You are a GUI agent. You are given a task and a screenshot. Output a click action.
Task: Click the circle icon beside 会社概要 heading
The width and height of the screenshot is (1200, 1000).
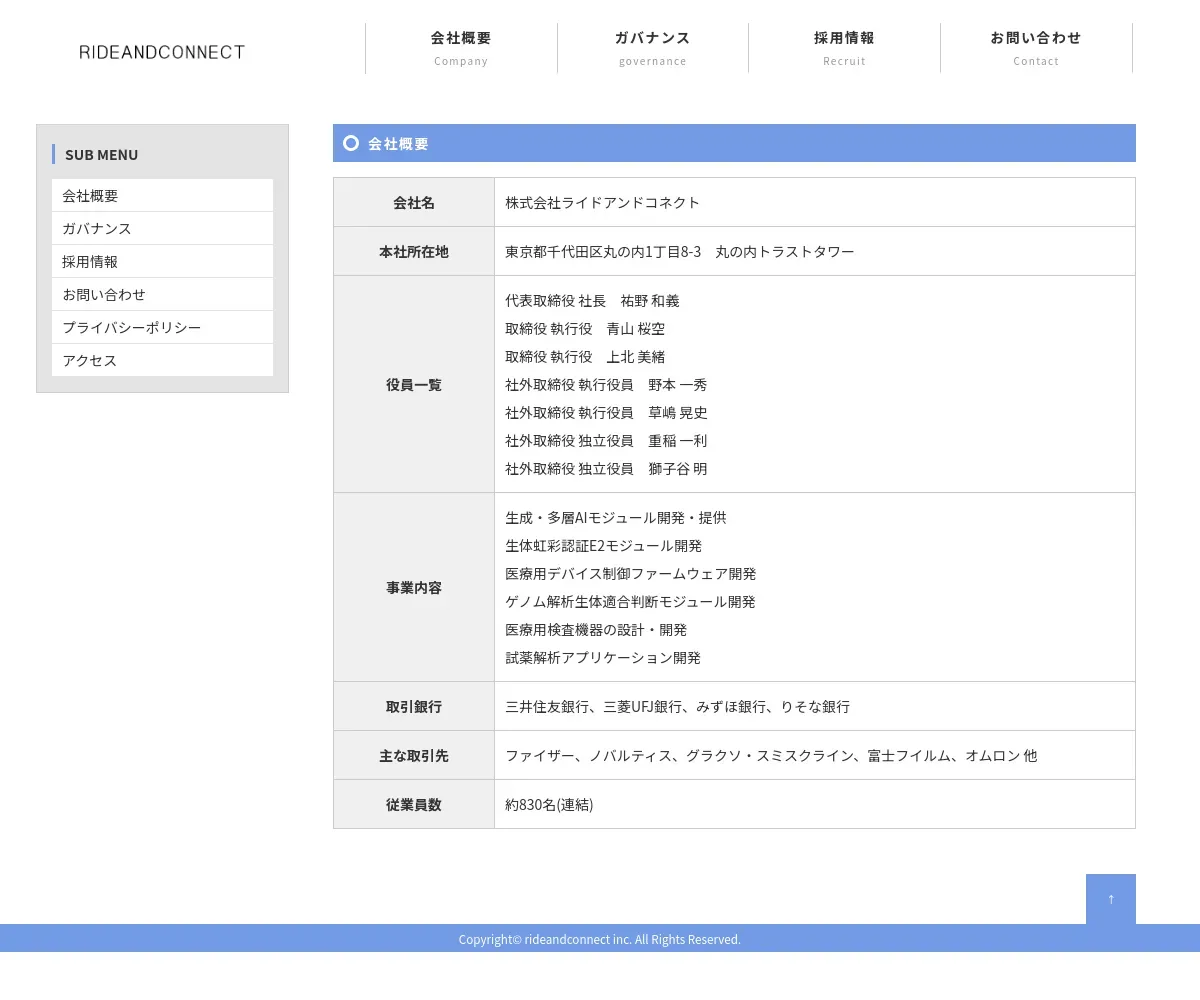pyautogui.click(x=351, y=143)
